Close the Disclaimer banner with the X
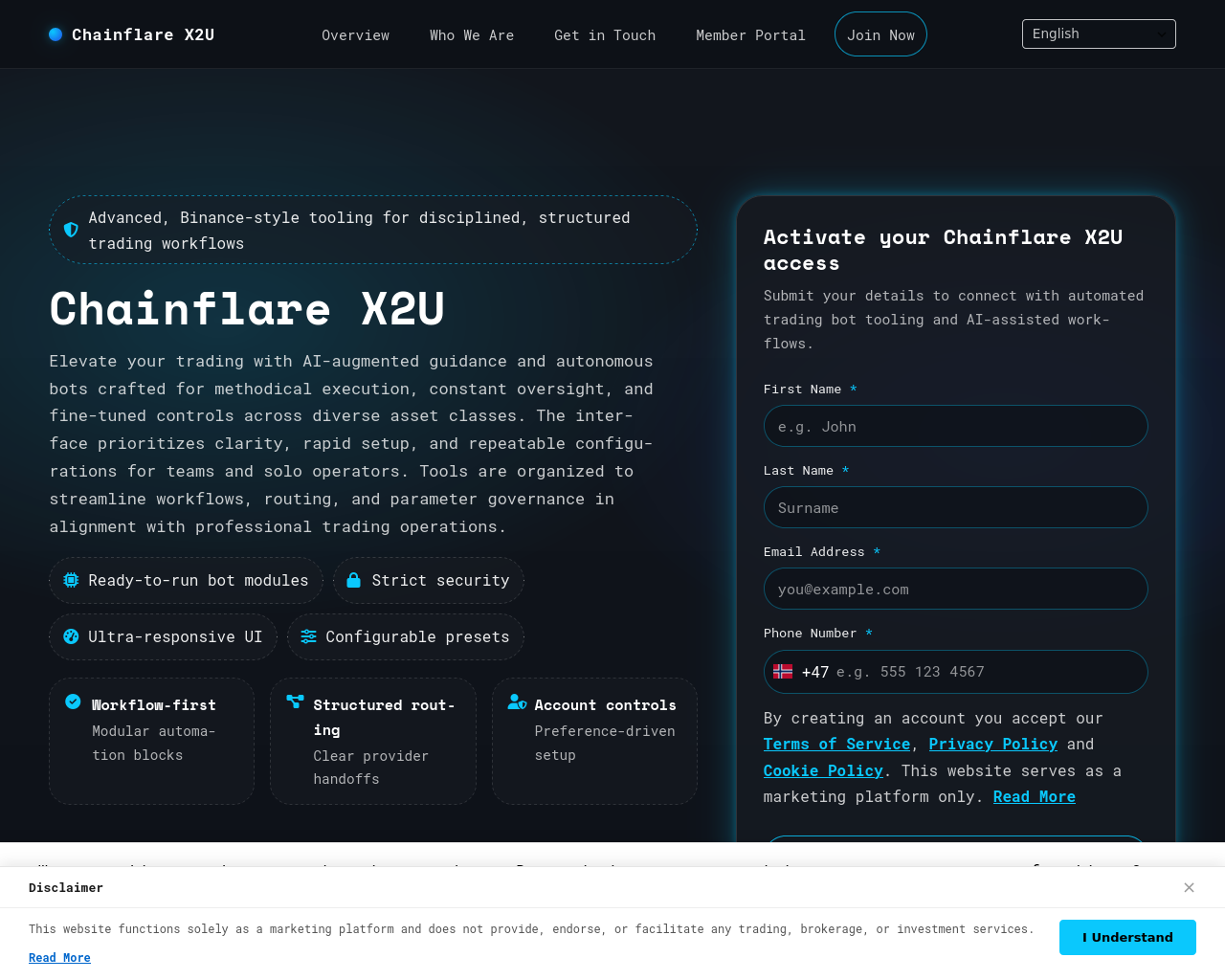 pyautogui.click(x=1189, y=887)
